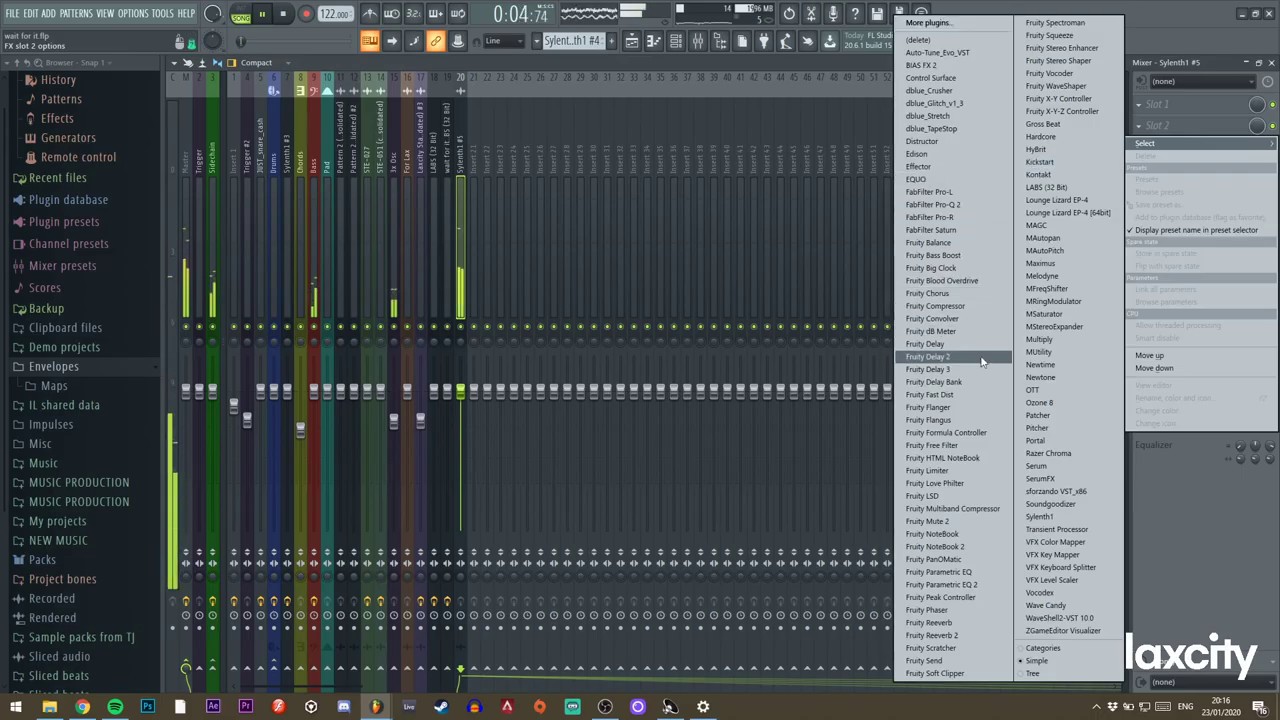Open the TOOLS menu
The image size is (1280, 720).
pos(163,14)
